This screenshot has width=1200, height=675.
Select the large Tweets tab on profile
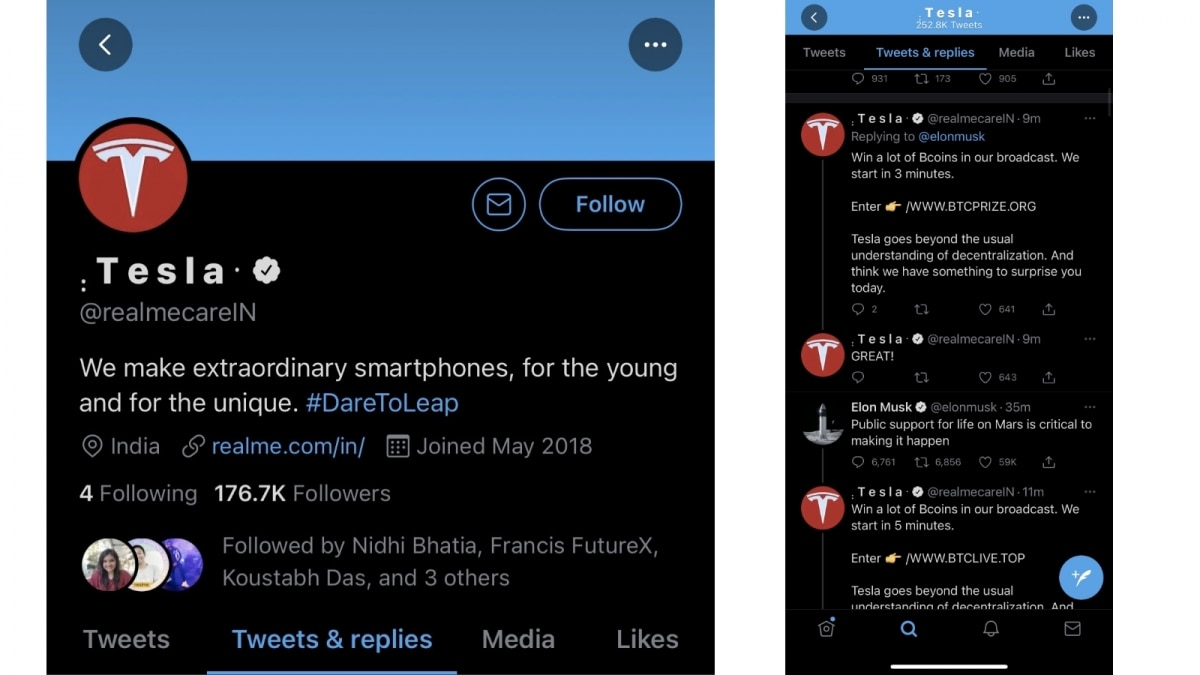[126, 639]
